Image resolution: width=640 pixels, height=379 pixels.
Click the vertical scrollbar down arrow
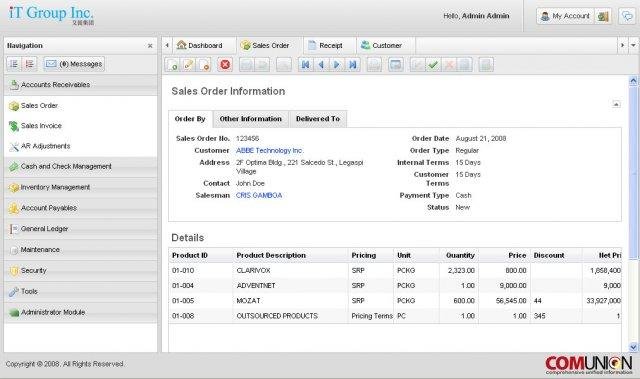tap(633, 347)
